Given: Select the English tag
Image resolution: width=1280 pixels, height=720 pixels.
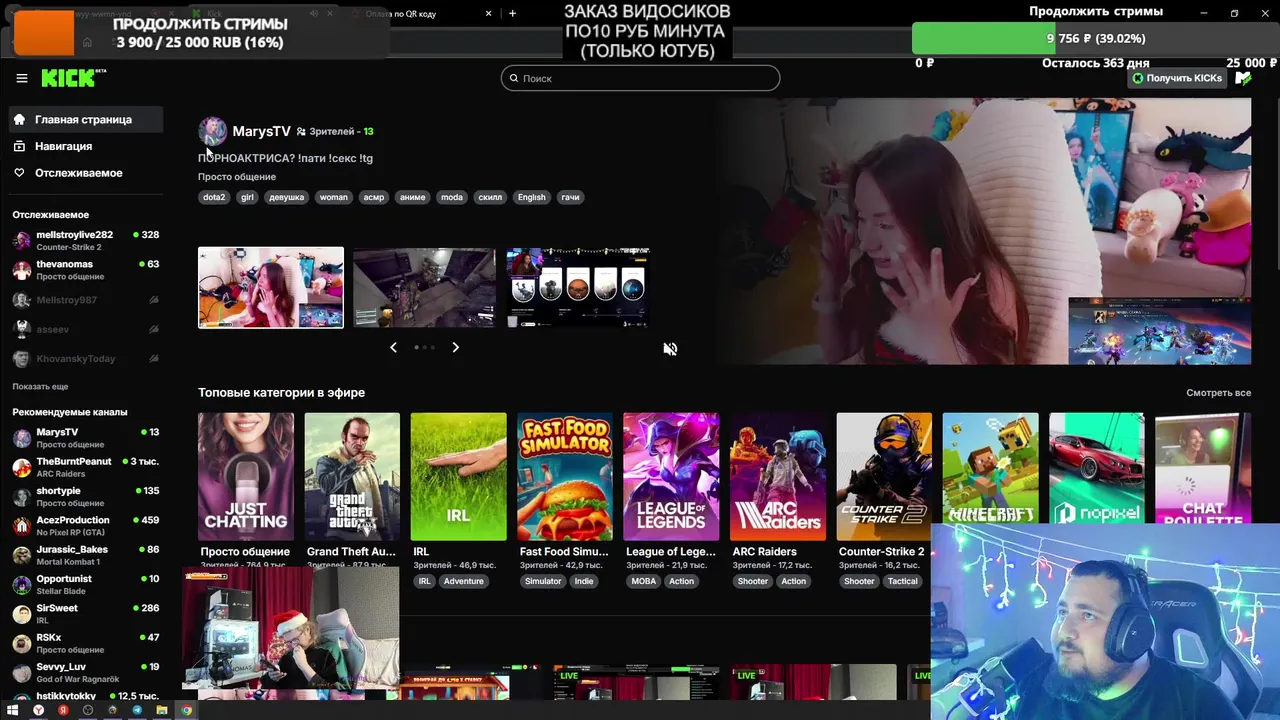Looking at the screenshot, I should pyautogui.click(x=532, y=197).
